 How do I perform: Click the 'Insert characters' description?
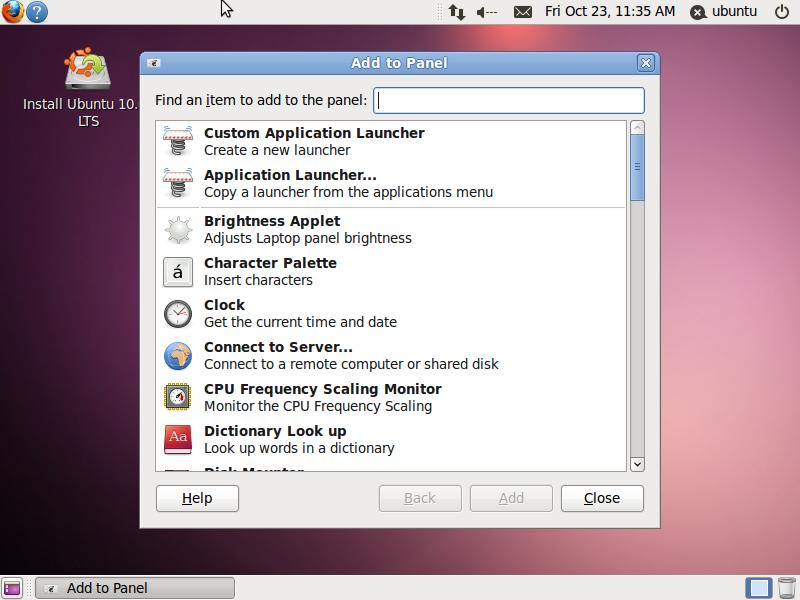258,280
